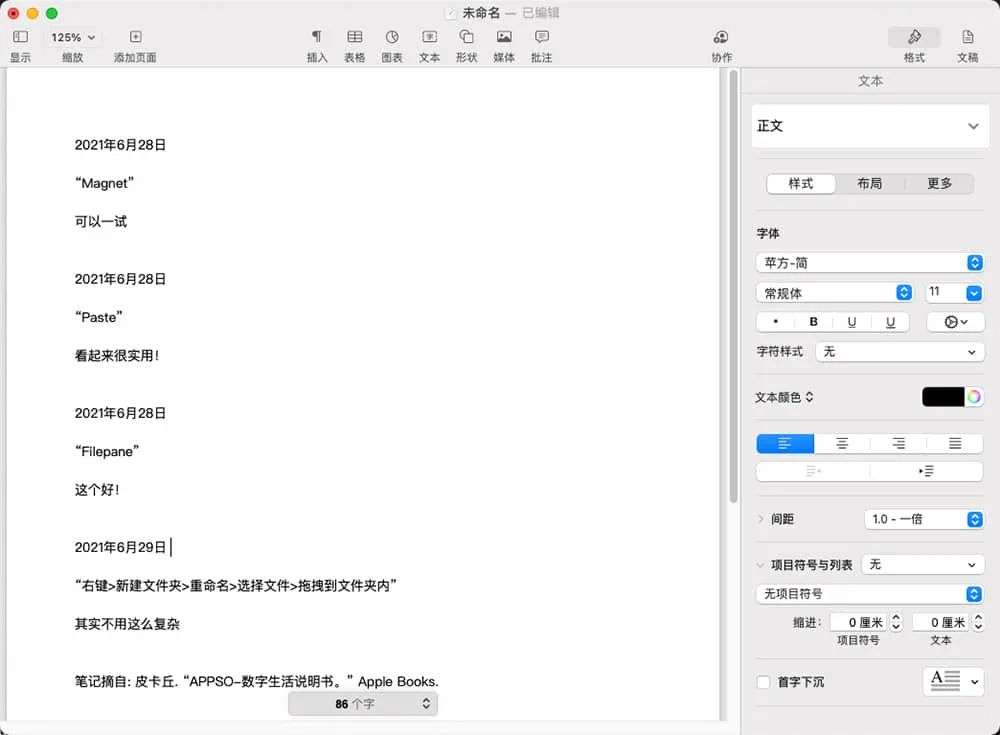This screenshot has width=1000, height=735.
Task: Adjust the 项目符号 indent stepper
Action: point(896,622)
